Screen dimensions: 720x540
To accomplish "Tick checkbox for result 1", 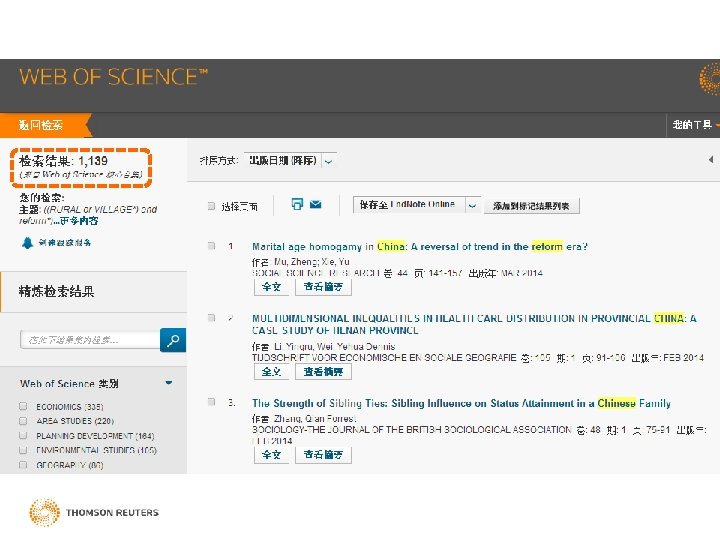I will 211,246.
